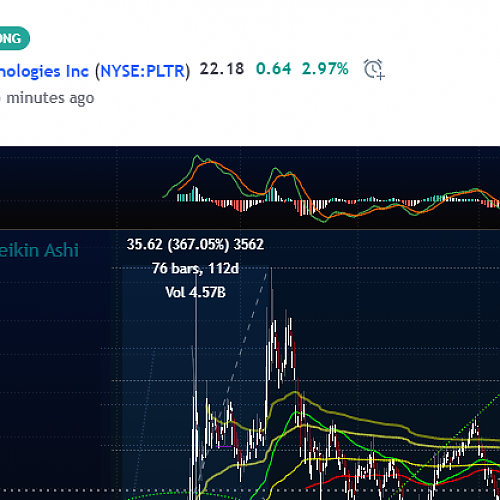Click the alarm clock add-alert icon
This screenshot has height=500, width=500.
374,69
